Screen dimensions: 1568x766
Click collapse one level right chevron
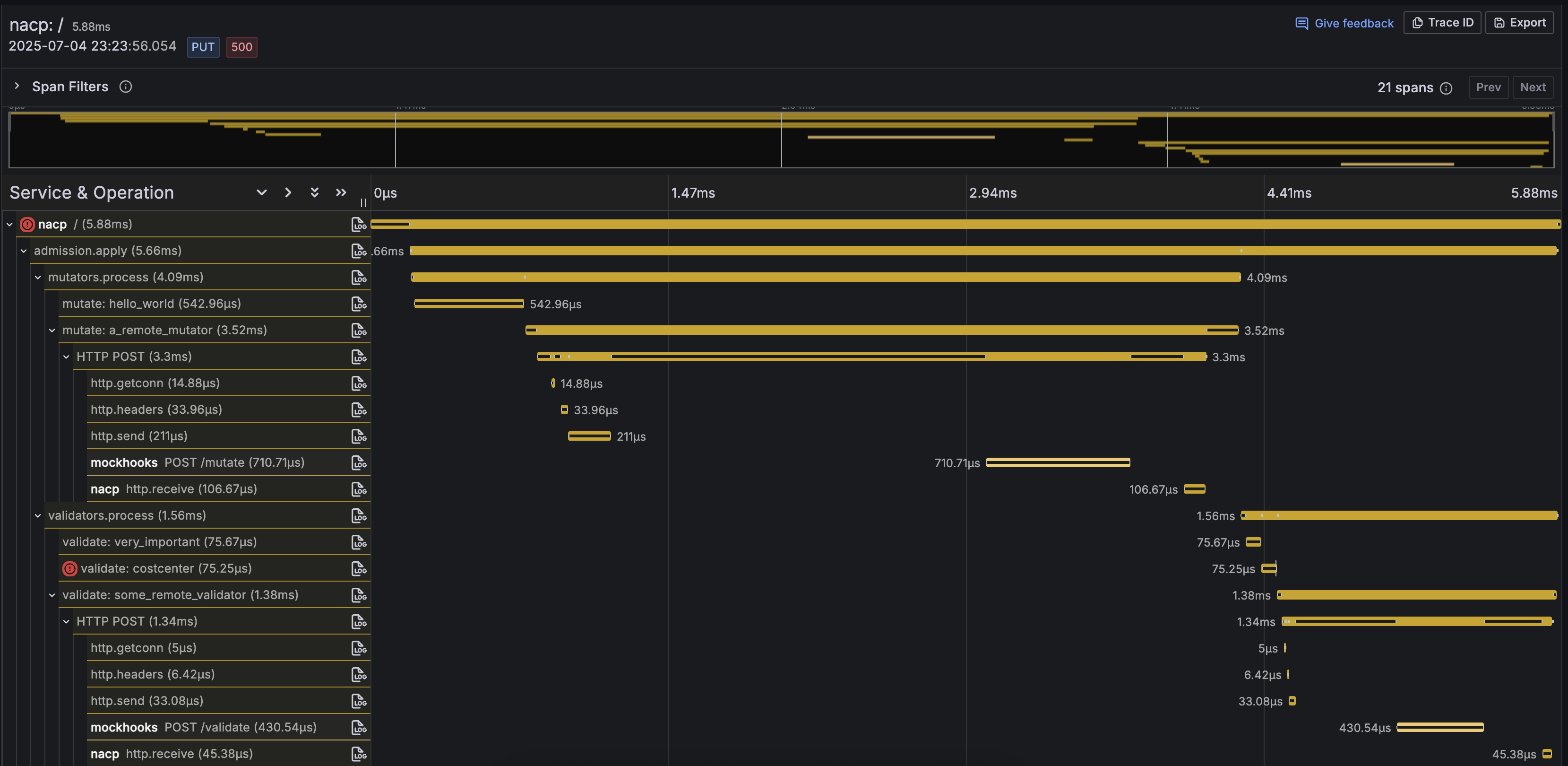[288, 192]
